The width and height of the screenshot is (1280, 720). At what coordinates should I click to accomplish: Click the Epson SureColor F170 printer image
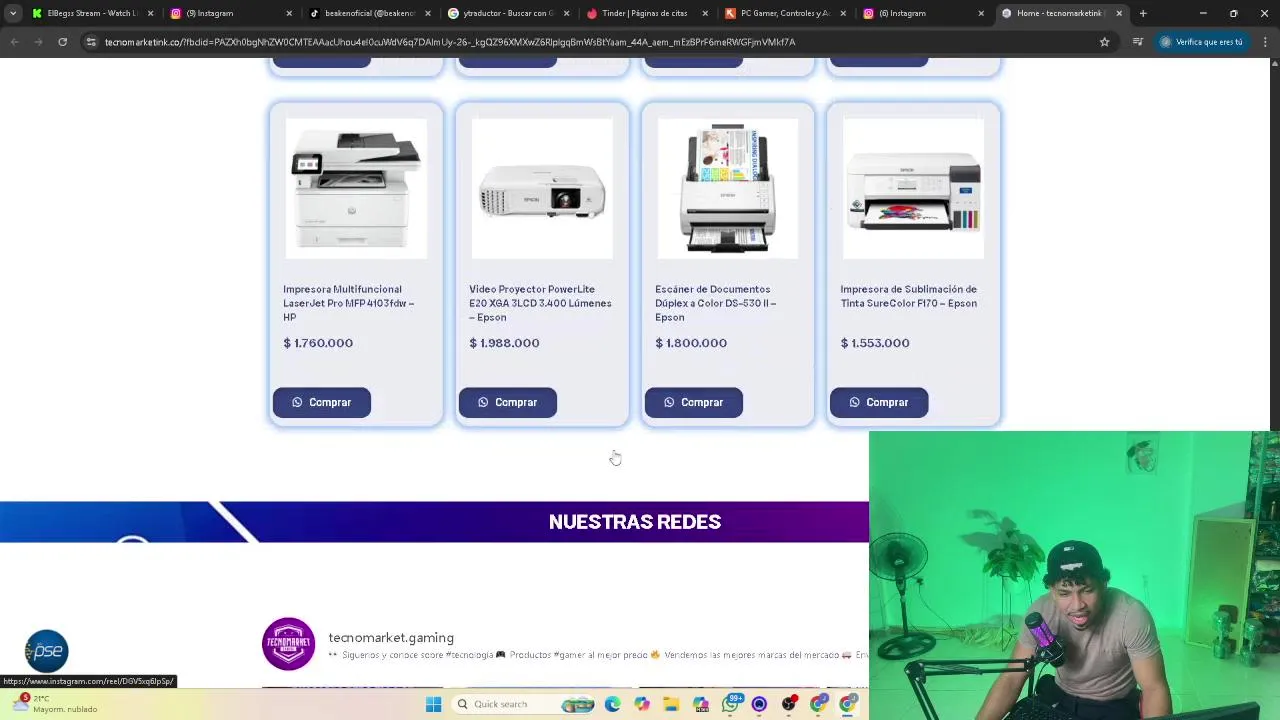pyautogui.click(x=913, y=189)
